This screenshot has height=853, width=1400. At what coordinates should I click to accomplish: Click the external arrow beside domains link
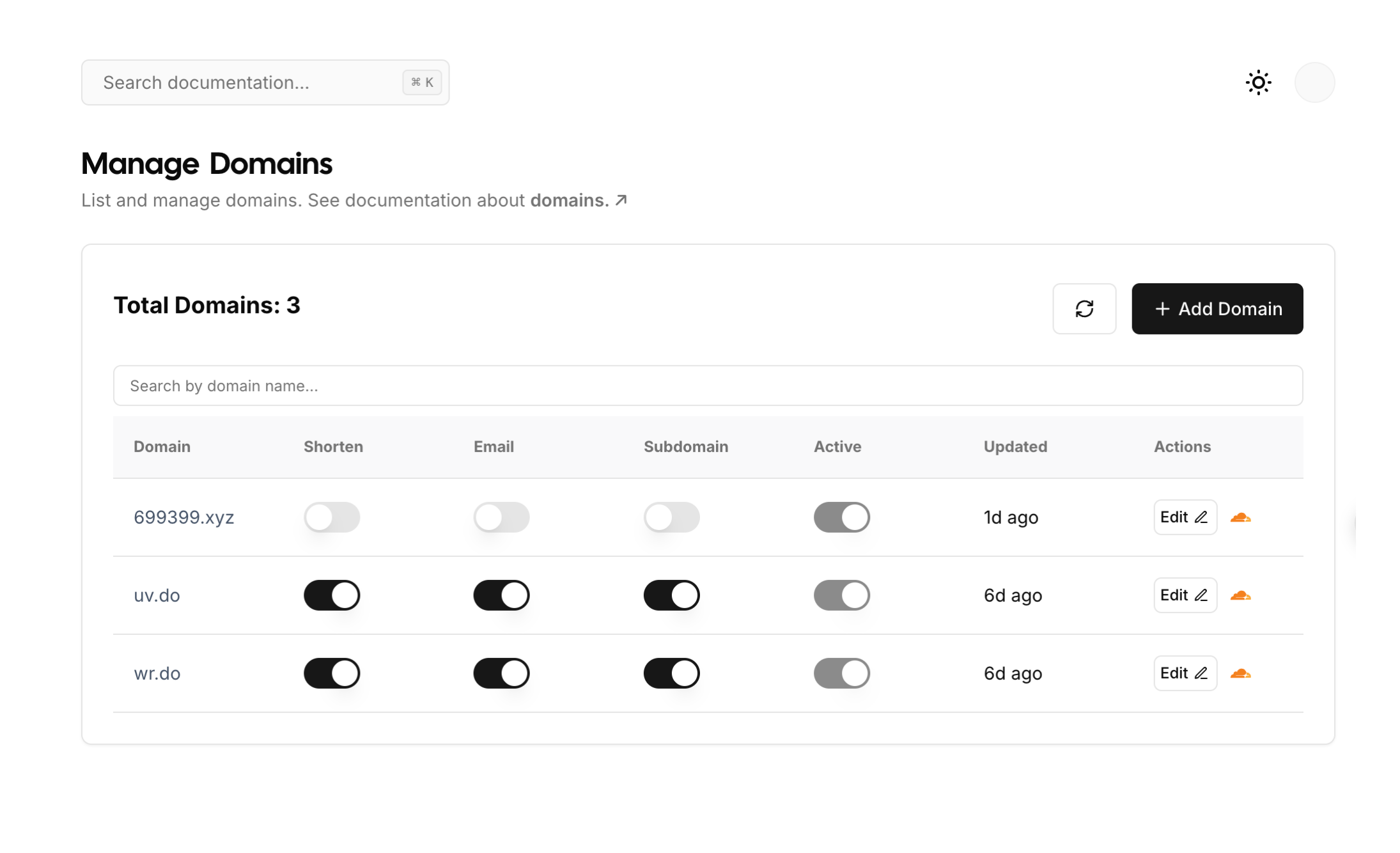click(621, 200)
